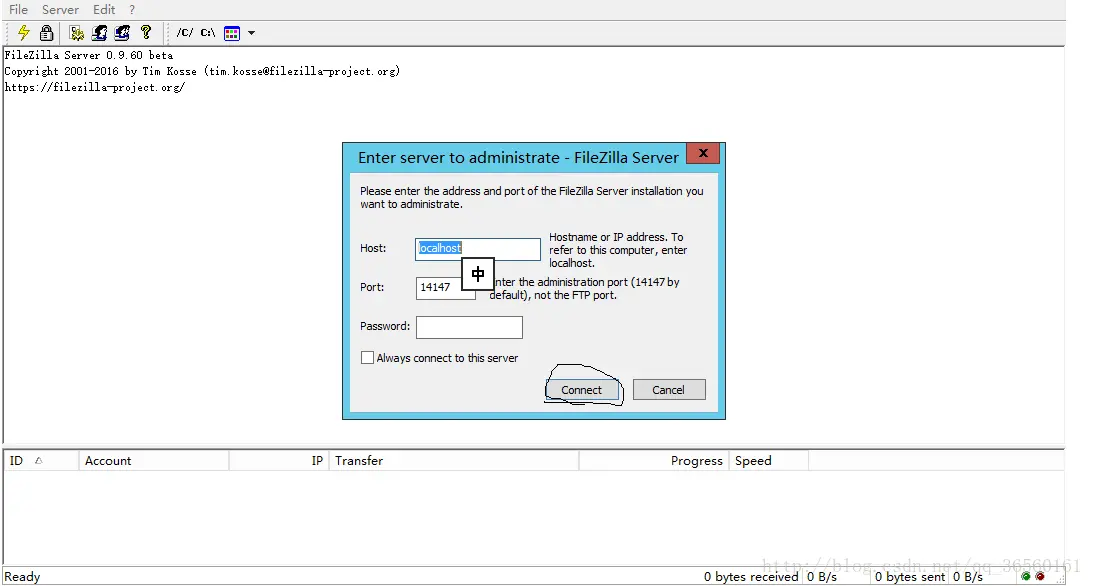This screenshot has height=586, width=1094.
Task: Open the Users settings icon
Action: [x=99, y=33]
